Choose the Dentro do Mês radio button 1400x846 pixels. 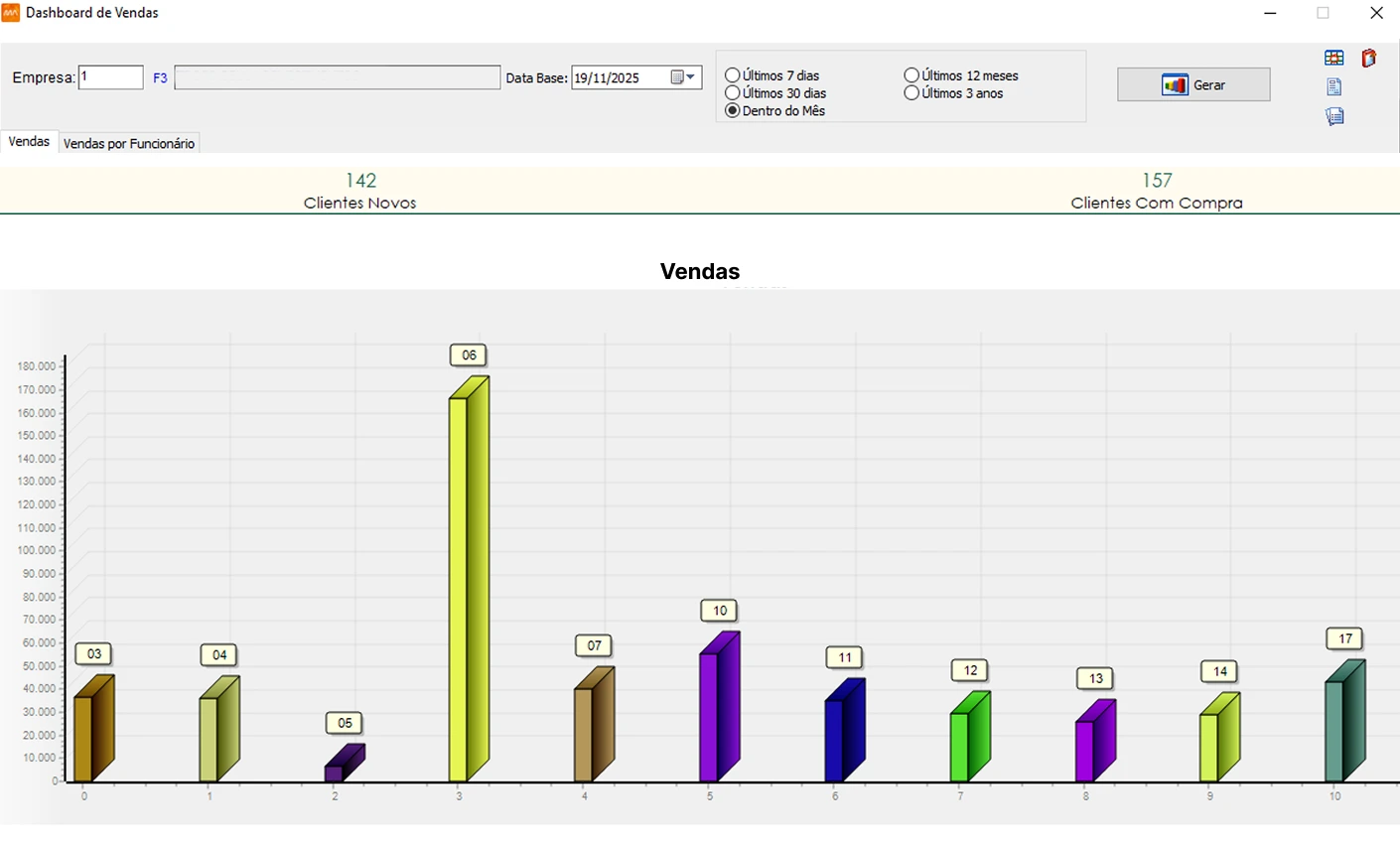(733, 111)
